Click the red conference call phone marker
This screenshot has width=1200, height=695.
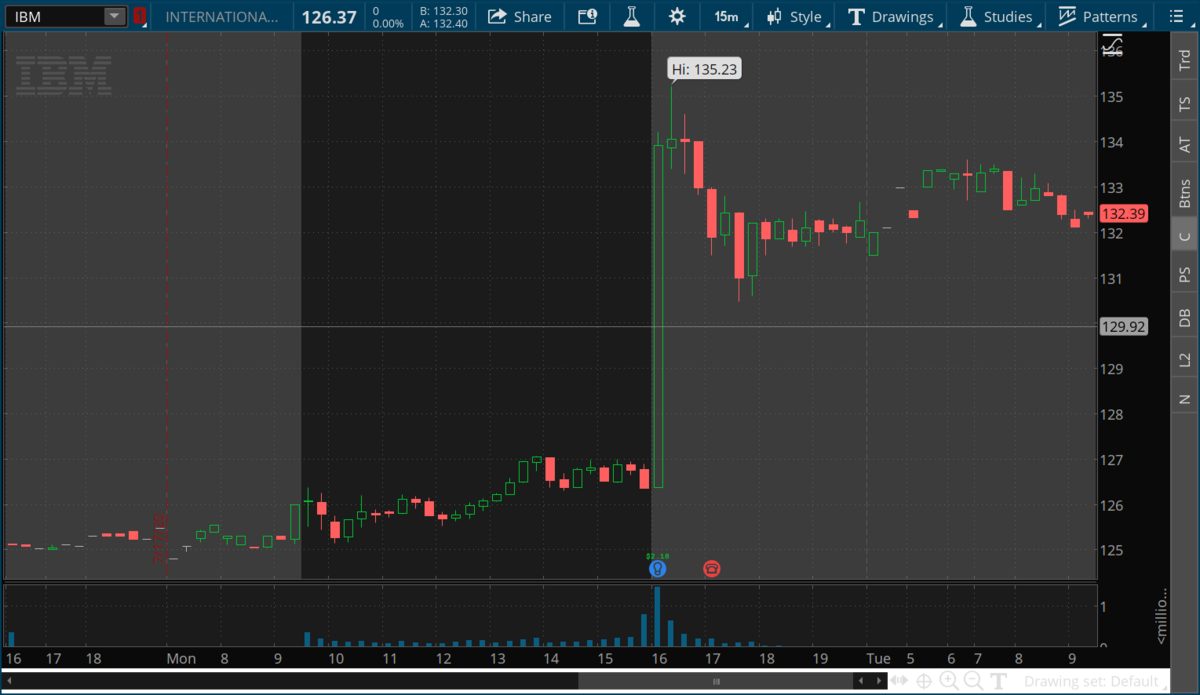tap(711, 568)
